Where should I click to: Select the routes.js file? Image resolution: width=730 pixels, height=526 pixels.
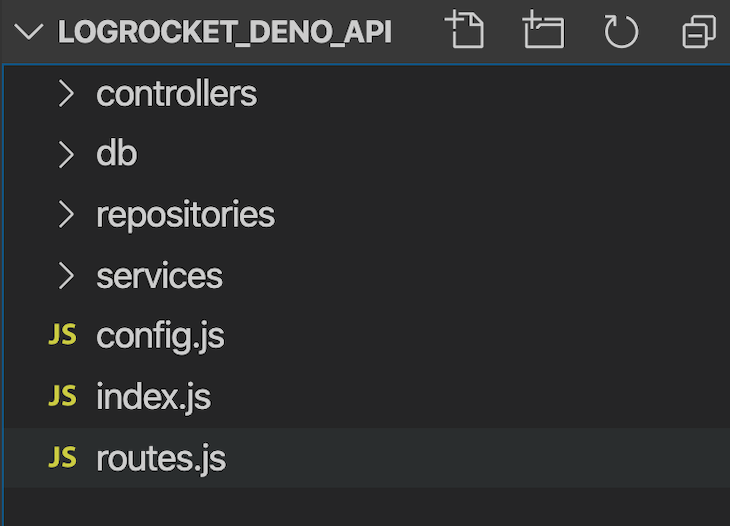(x=367, y=458)
